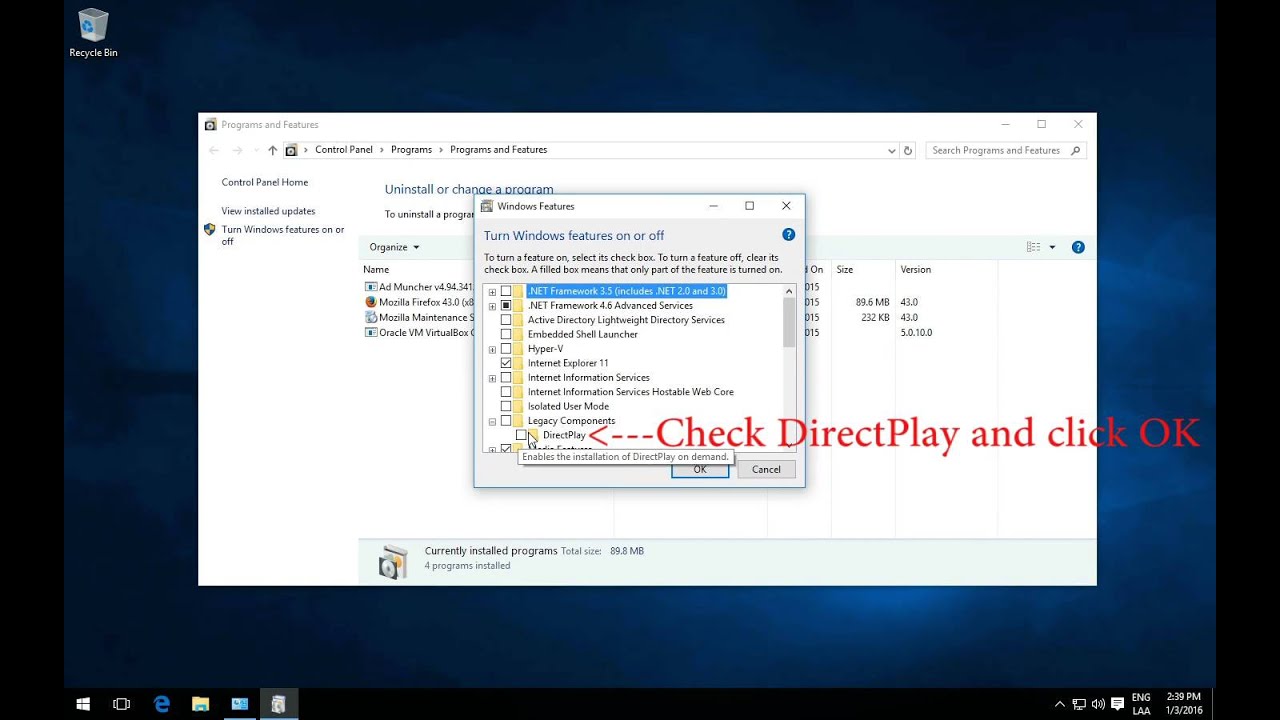Launch Microsoft Edge from taskbar
The height and width of the screenshot is (720, 1280).
[x=161, y=704]
